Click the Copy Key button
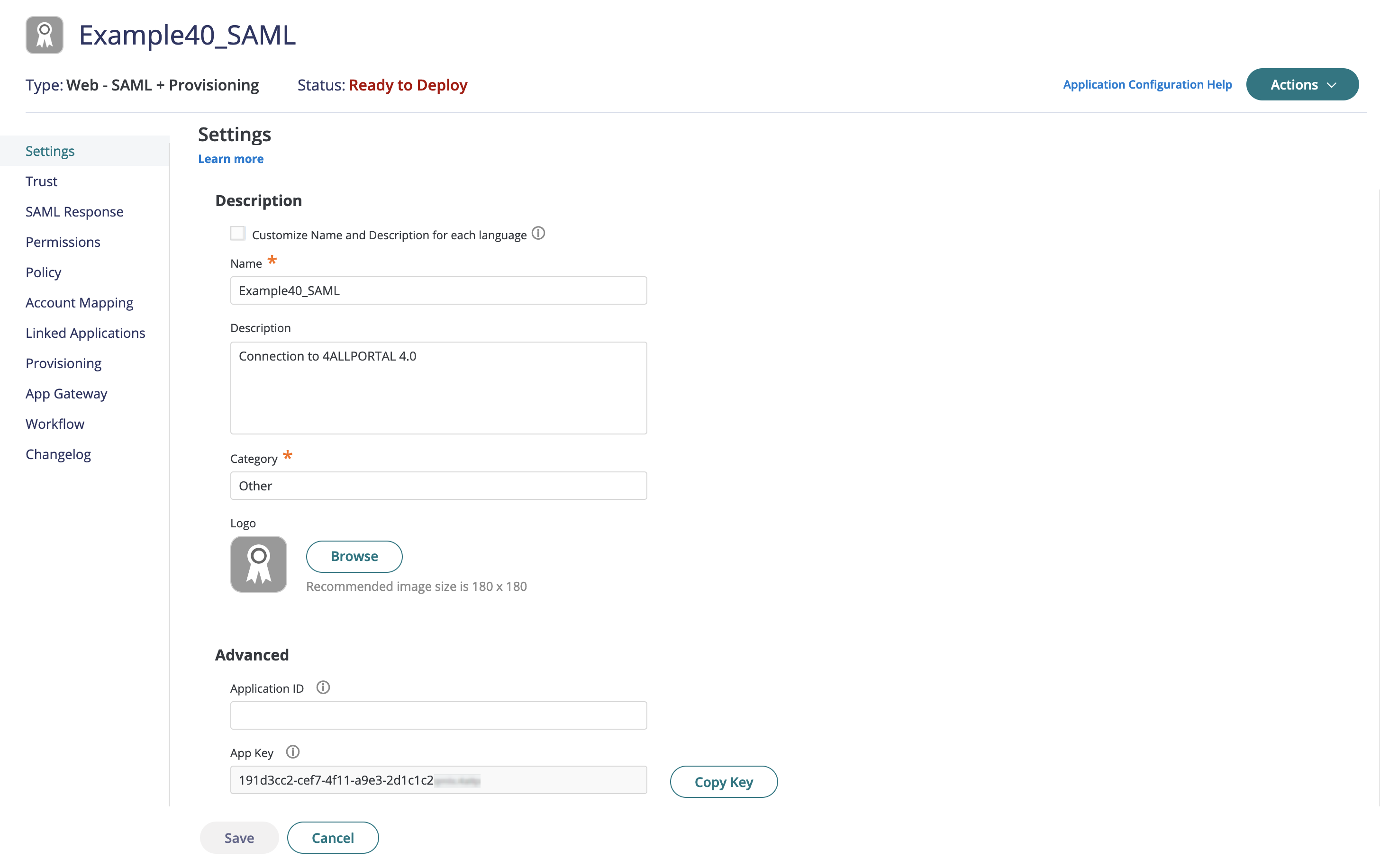1380x868 pixels. [x=724, y=781]
